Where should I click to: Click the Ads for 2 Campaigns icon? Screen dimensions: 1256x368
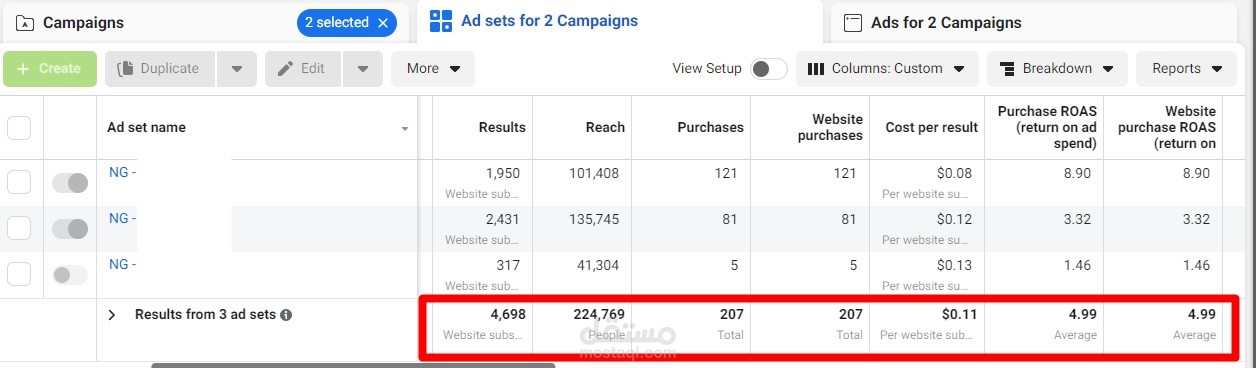(x=853, y=22)
